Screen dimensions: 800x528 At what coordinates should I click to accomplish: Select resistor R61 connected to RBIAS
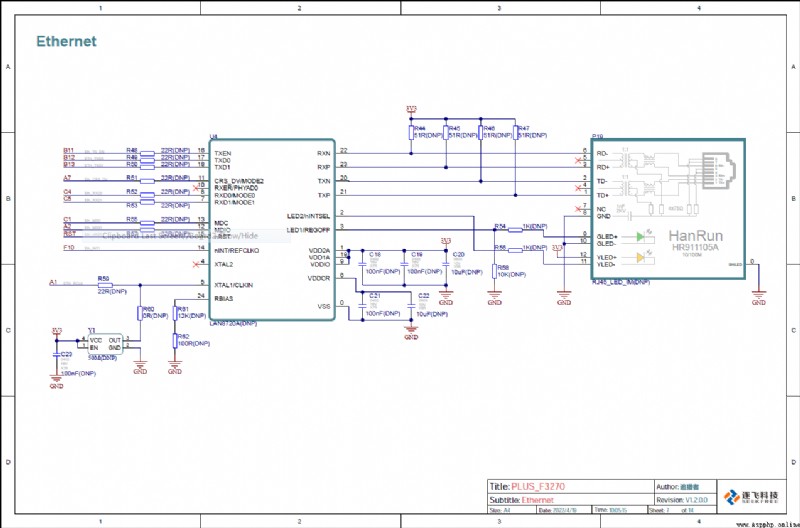pos(174,313)
